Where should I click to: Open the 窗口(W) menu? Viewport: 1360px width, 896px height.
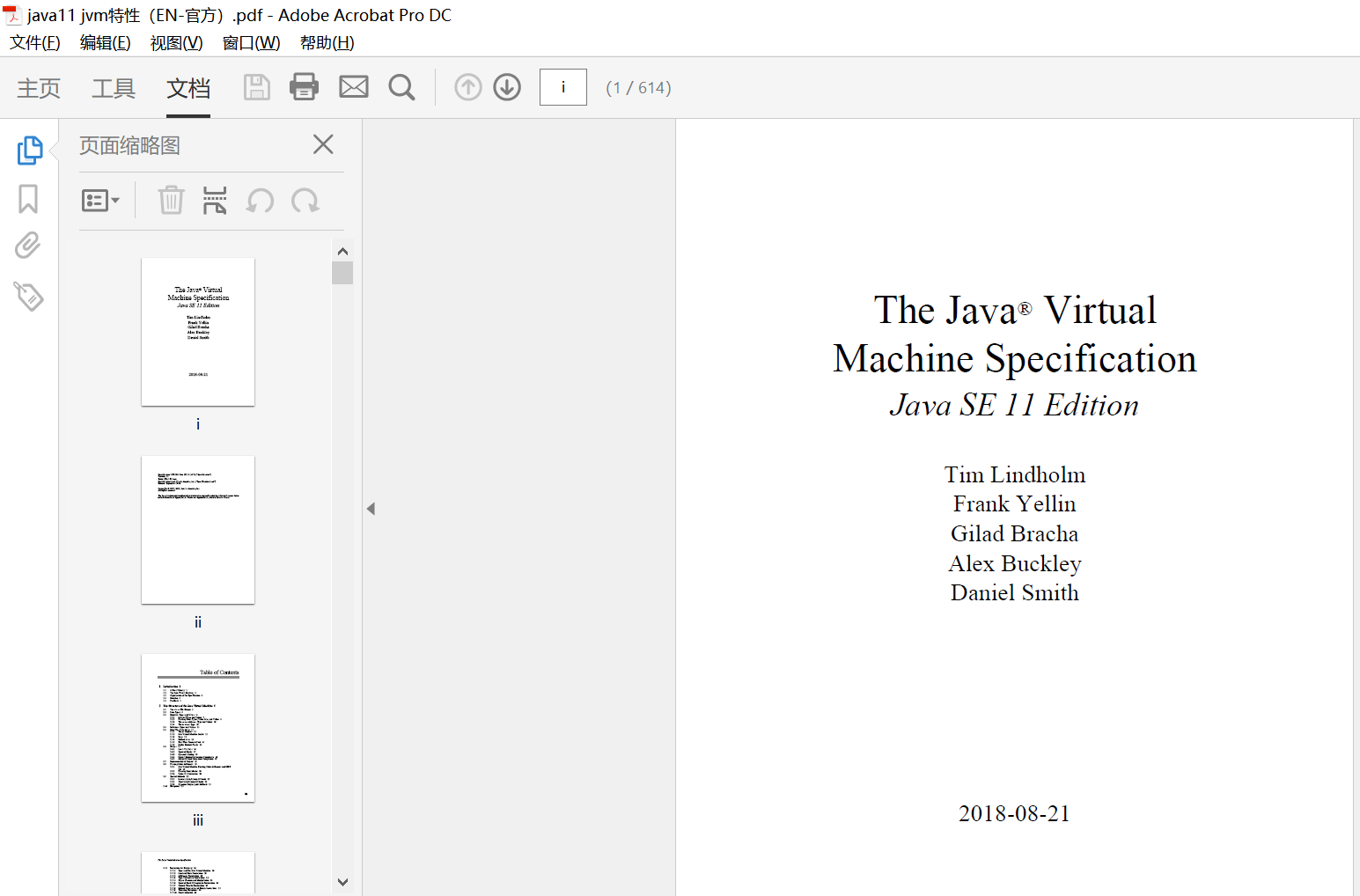(x=252, y=43)
